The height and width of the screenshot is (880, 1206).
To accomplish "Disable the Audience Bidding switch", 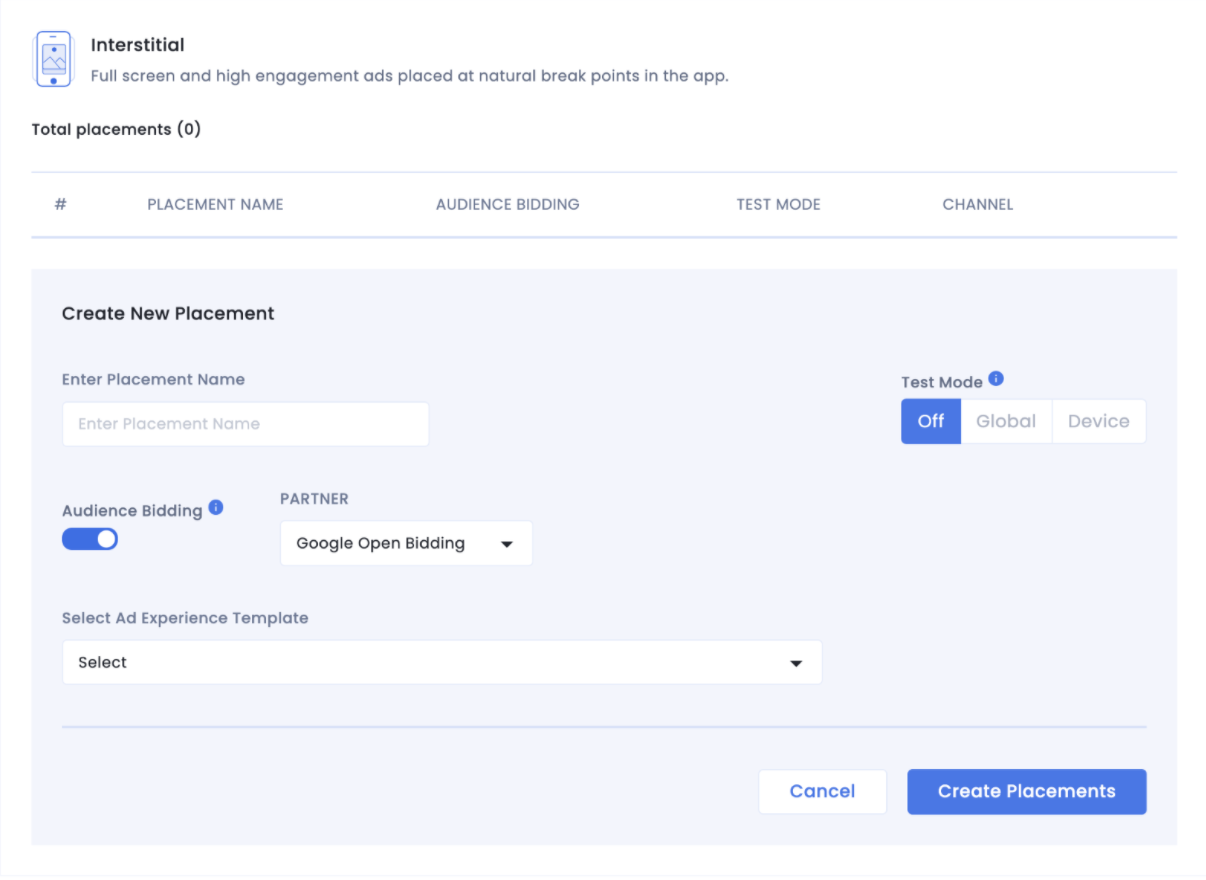I will (x=90, y=540).
